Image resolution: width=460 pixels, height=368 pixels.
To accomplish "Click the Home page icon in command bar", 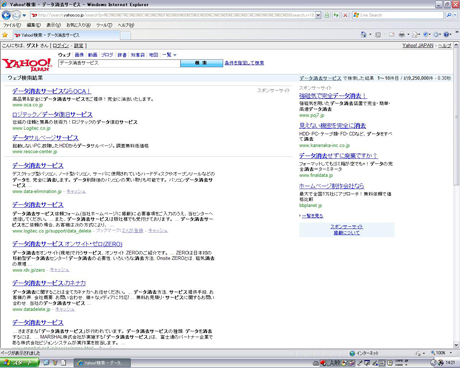I will click(363, 35).
